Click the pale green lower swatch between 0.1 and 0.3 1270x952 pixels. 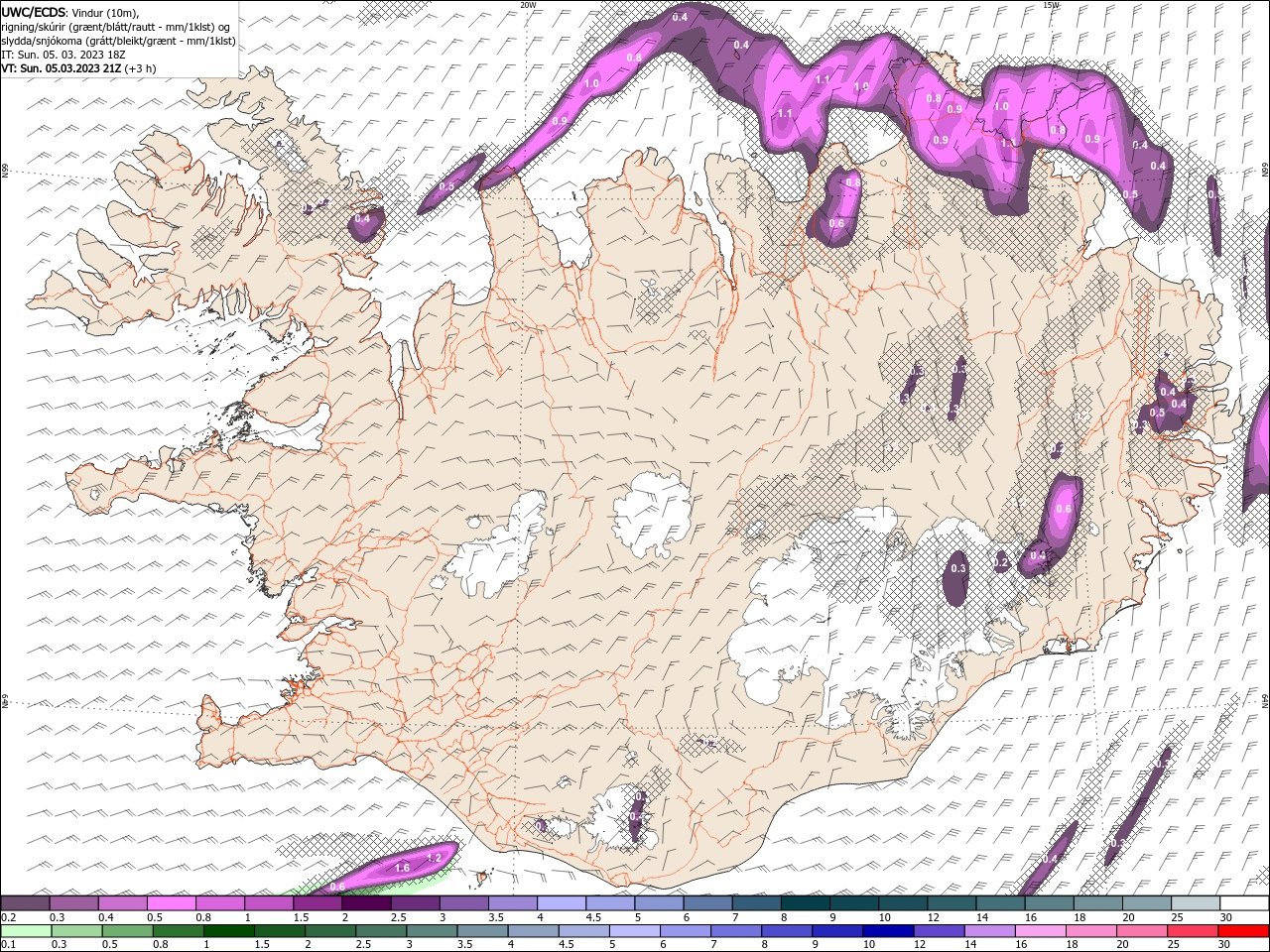[x=26, y=931]
